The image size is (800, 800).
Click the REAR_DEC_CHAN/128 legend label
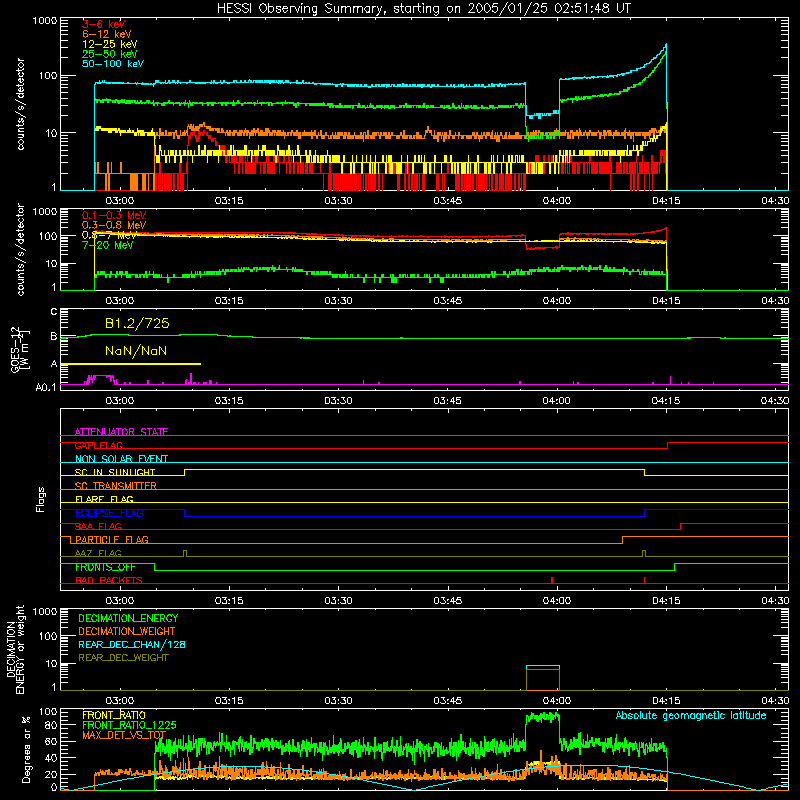click(x=132, y=644)
